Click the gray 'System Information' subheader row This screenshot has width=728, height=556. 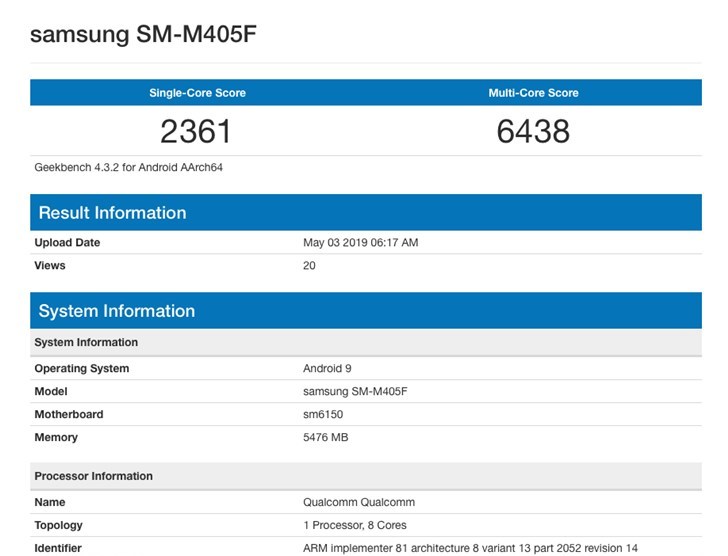pos(366,343)
